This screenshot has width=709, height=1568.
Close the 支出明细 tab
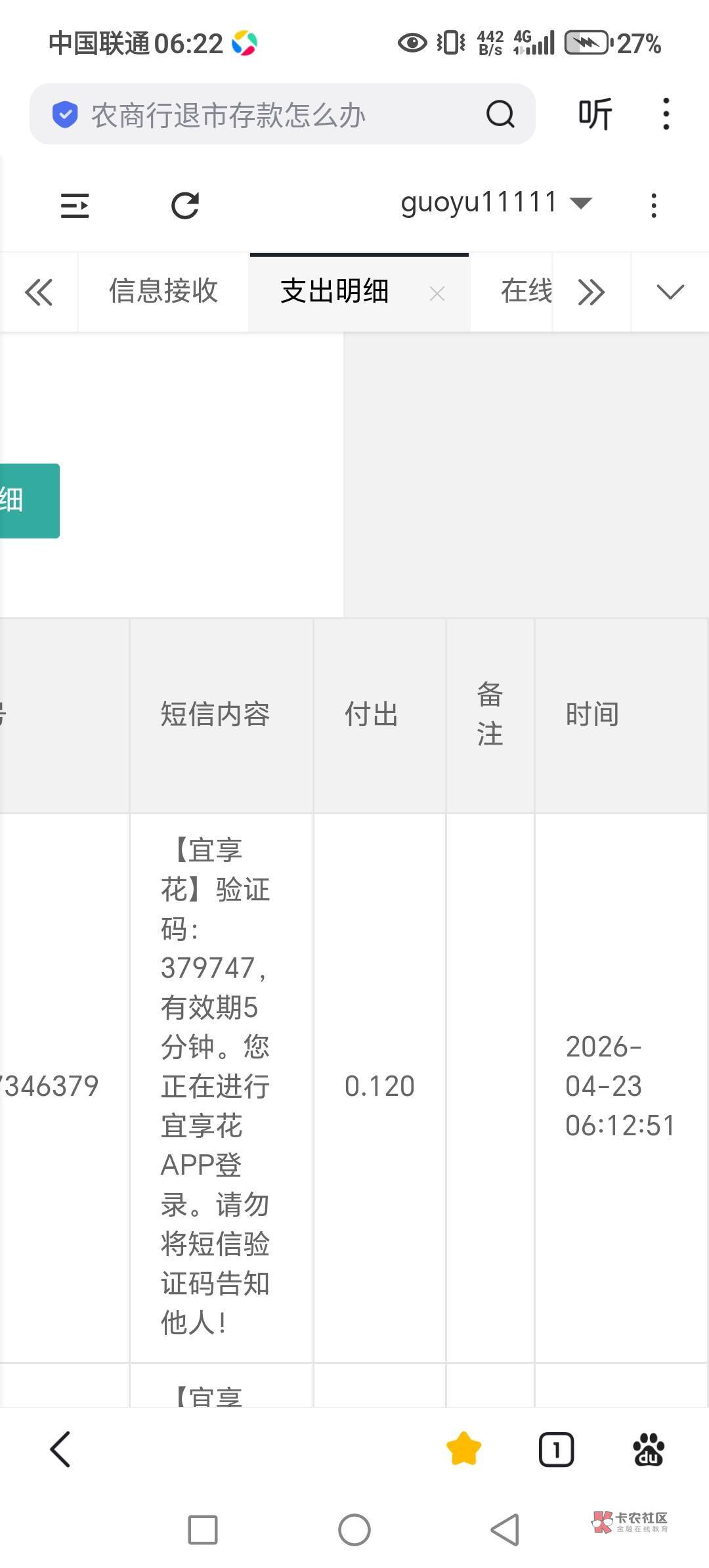pos(437,294)
